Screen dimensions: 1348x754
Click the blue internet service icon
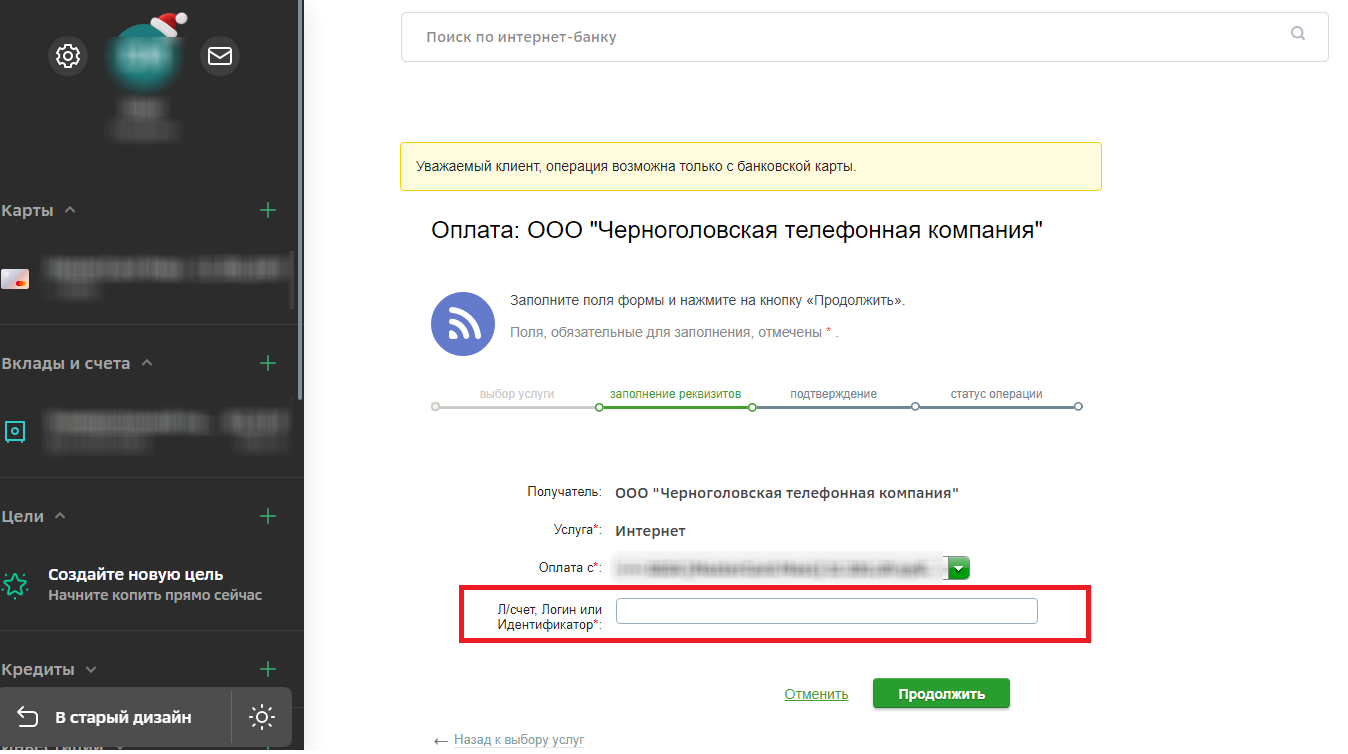pyautogui.click(x=463, y=324)
